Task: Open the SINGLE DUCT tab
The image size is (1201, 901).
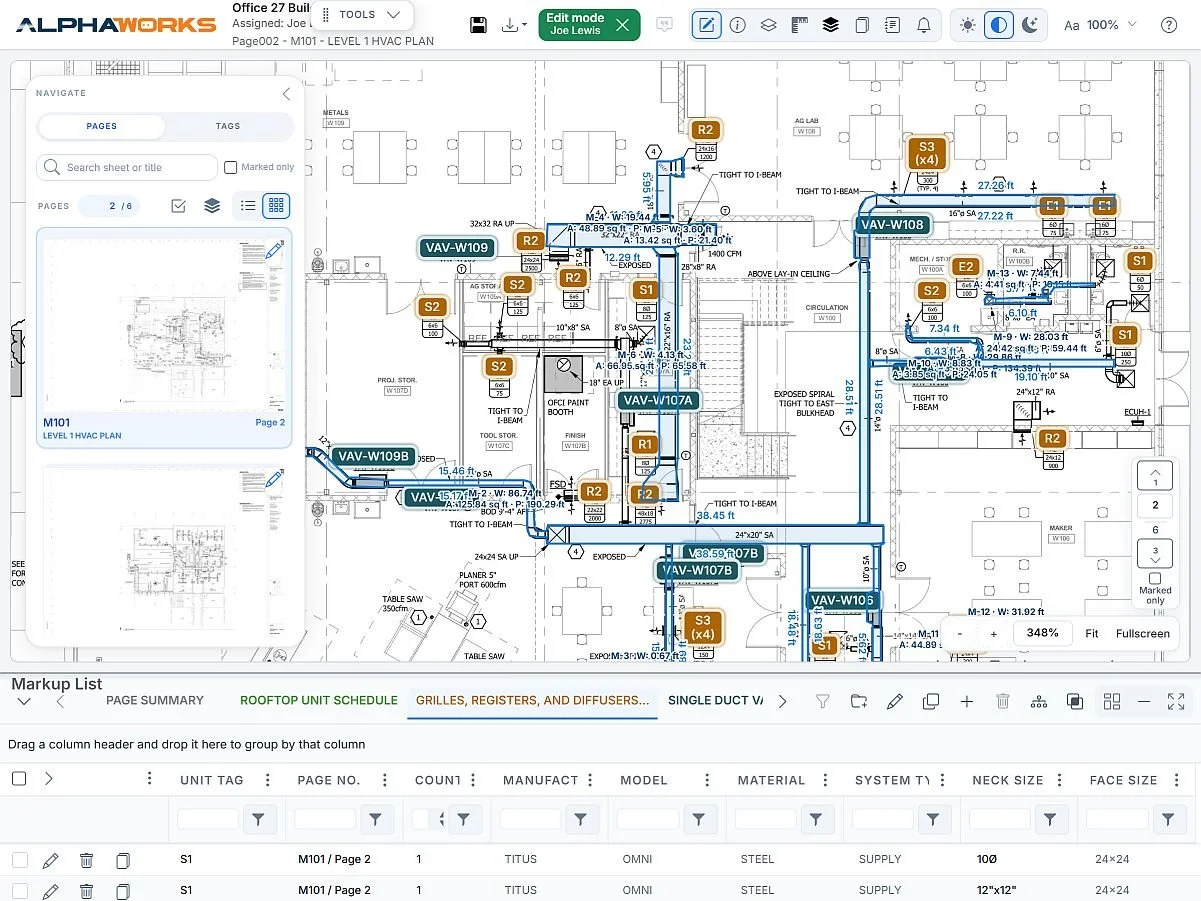Action: [715, 700]
